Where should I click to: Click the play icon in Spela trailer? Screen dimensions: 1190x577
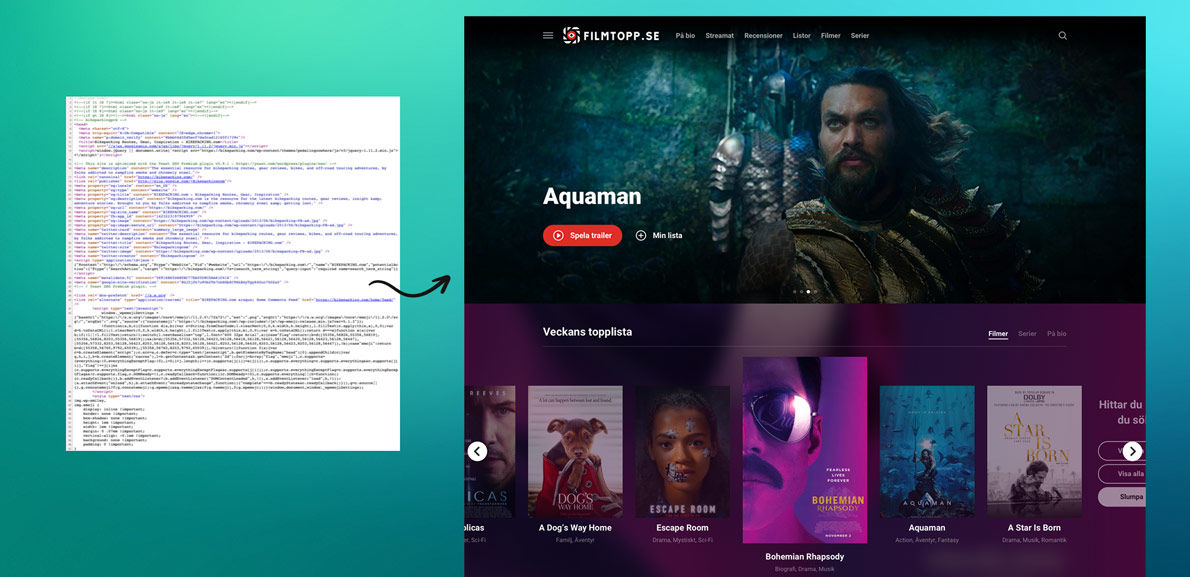(559, 236)
